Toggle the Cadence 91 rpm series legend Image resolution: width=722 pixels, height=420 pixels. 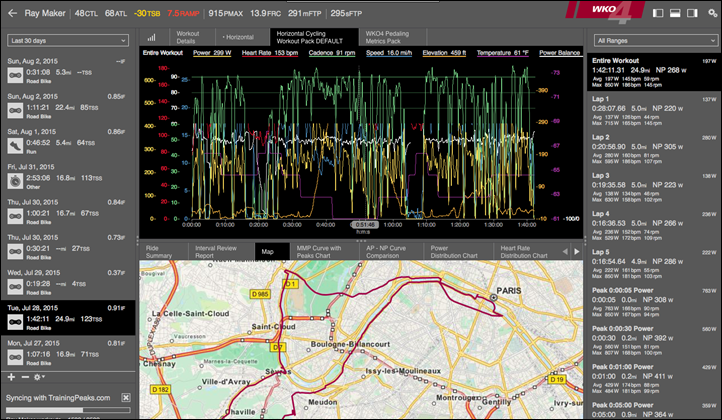[x=332, y=53]
